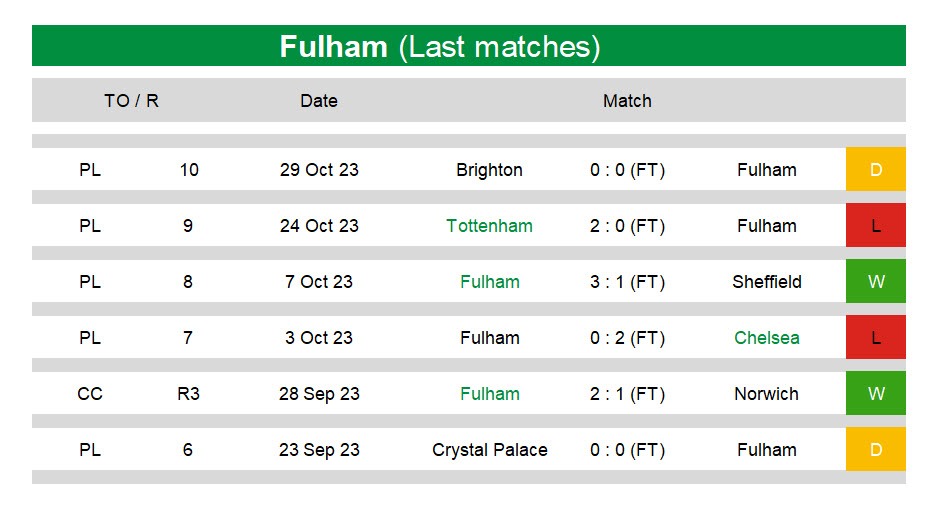This screenshot has height=509, width=938.
Task: Select the Fulham (Last matches) title banner
Action: coord(469,45)
